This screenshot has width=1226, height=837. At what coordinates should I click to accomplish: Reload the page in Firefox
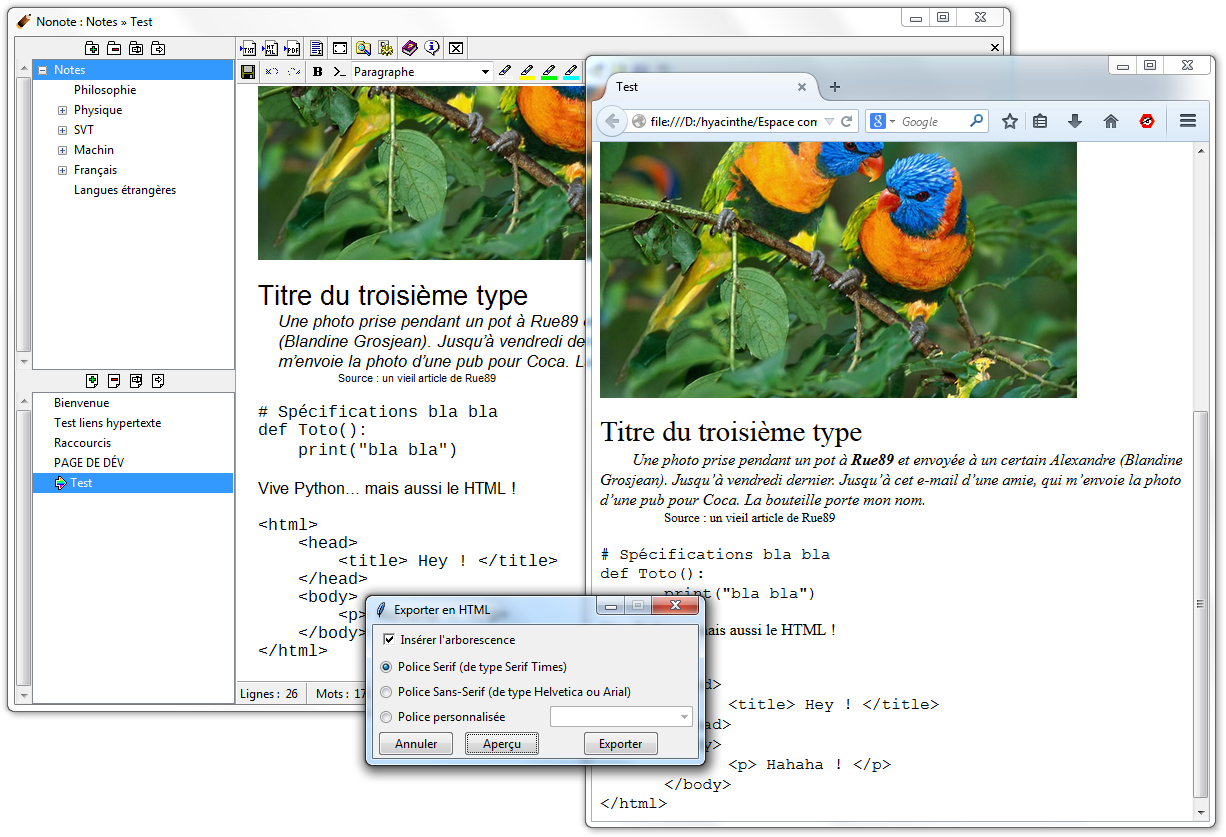tap(846, 121)
